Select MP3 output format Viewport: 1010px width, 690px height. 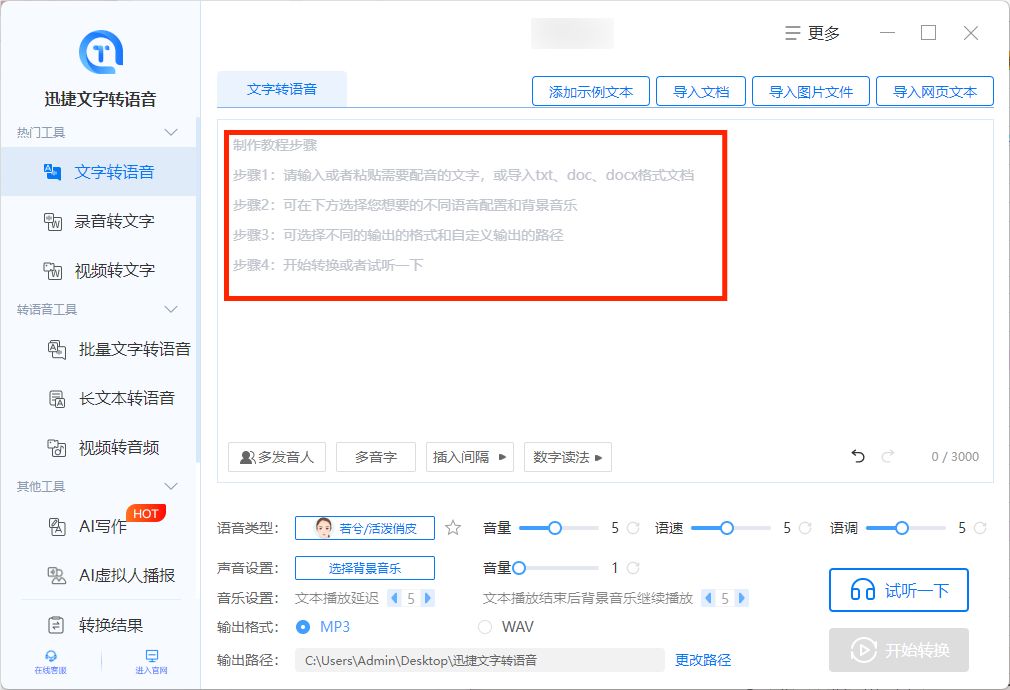pos(303,627)
